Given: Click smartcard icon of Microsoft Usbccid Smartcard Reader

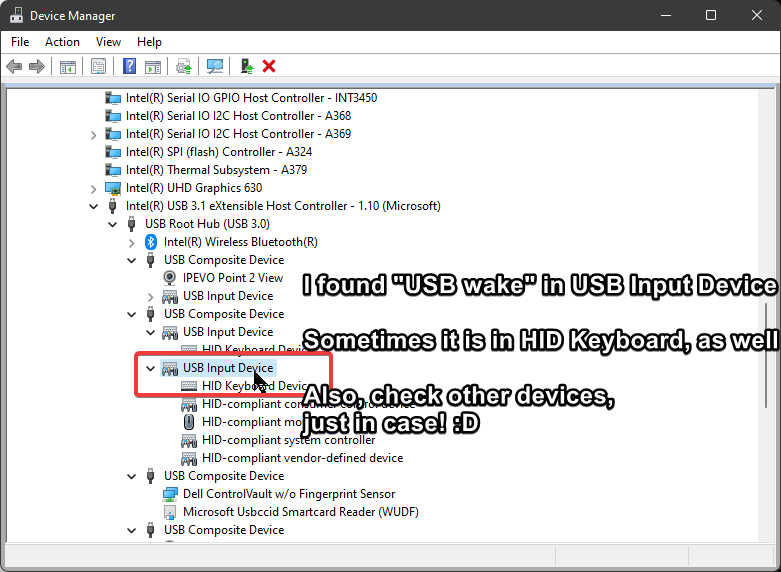Looking at the screenshot, I should [x=170, y=512].
